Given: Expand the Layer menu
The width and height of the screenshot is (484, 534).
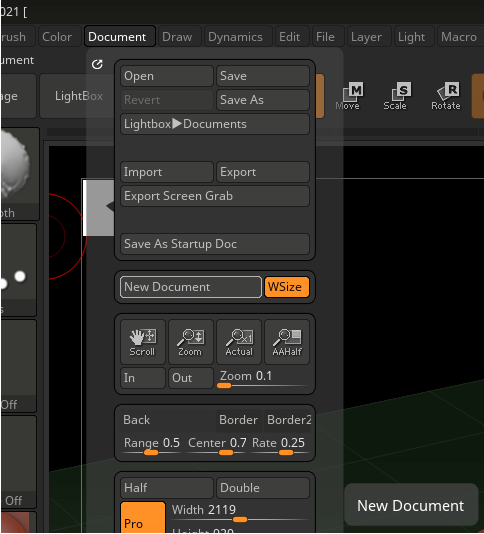Looking at the screenshot, I should click(x=366, y=36).
